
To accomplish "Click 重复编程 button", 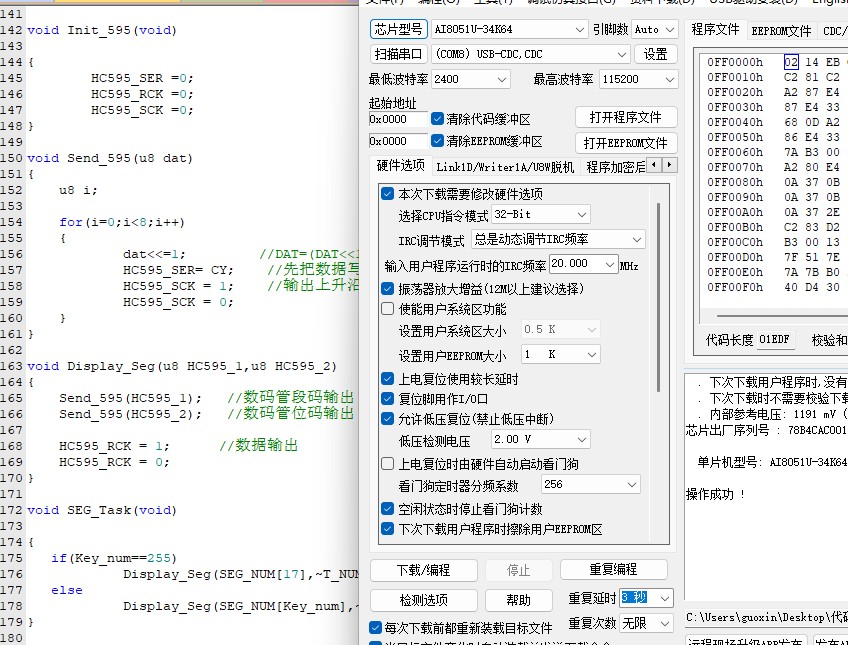I will pyautogui.click(x=613, y=569).
